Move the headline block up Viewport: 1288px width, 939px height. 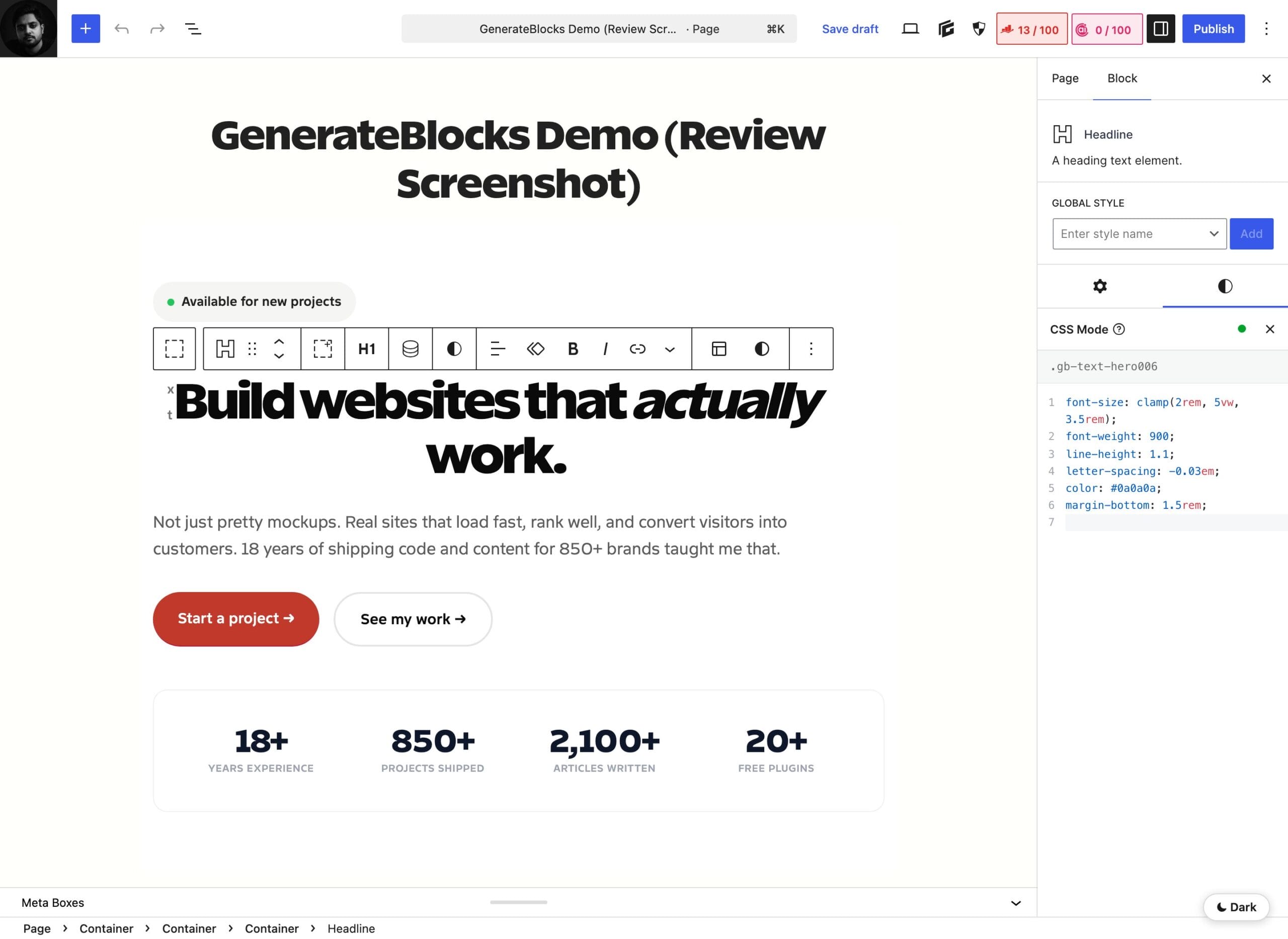tap(279, 342)
